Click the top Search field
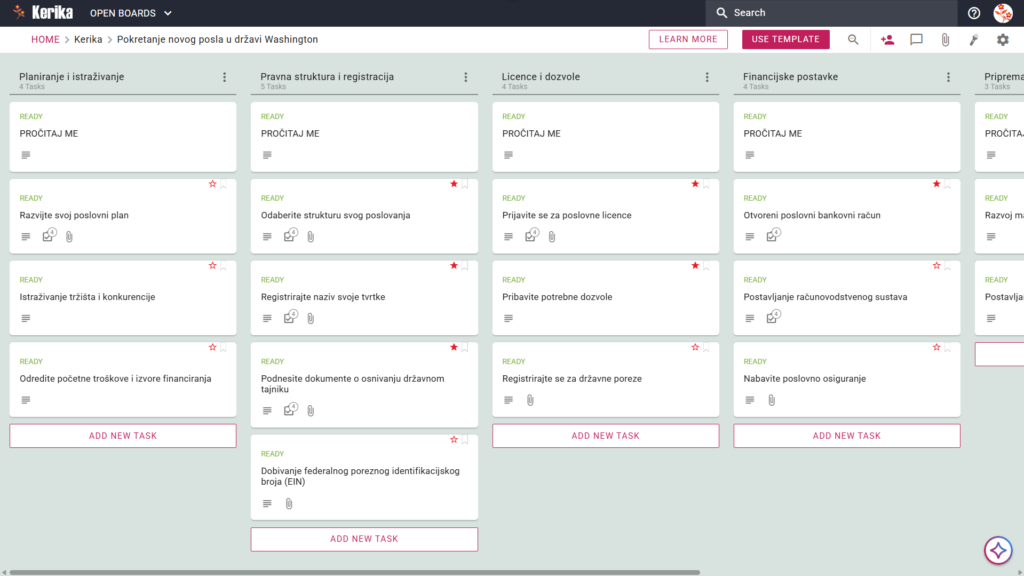 click(831, 13)
